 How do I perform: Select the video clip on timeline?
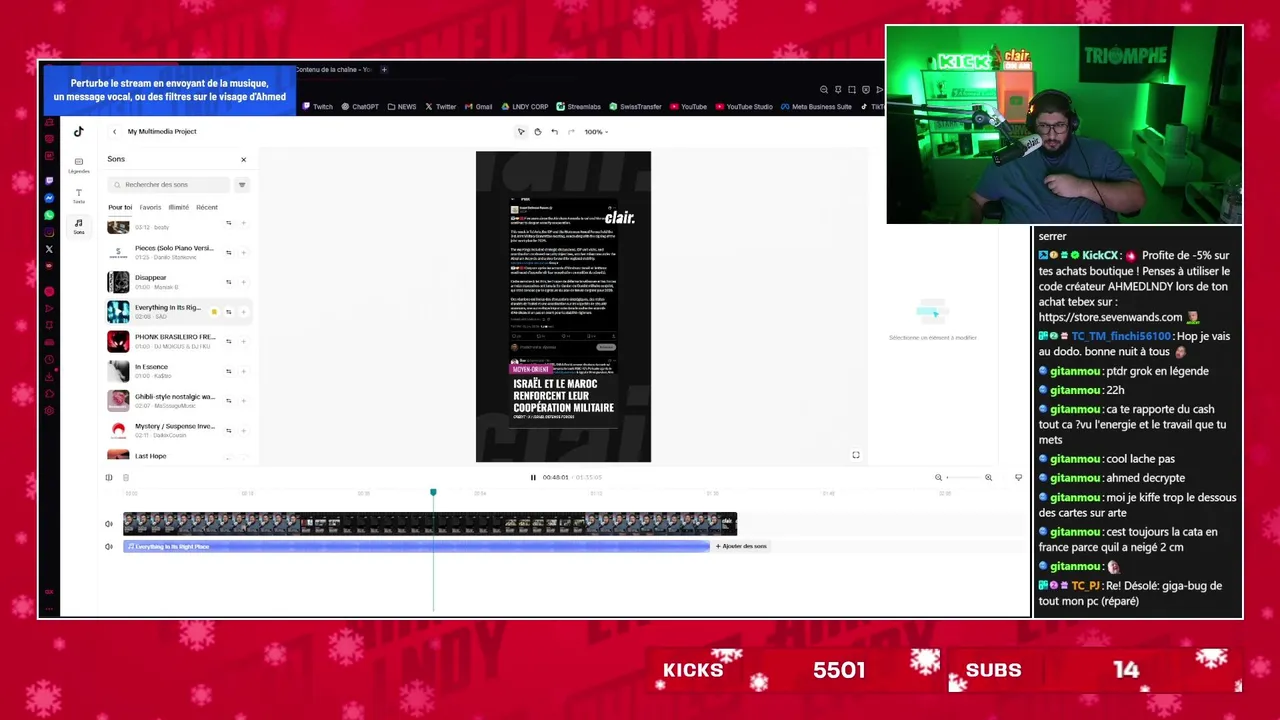(430, 524)
